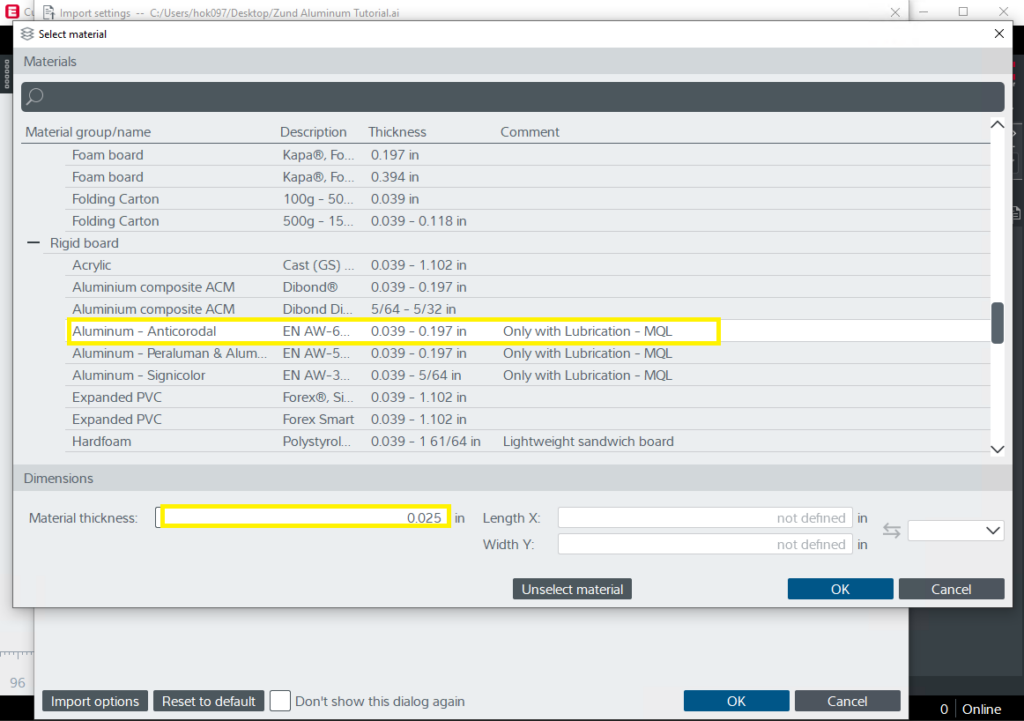Open the dimensions preset dropdown
This screenshot has height=721, width=1024.
coord(955,531)
